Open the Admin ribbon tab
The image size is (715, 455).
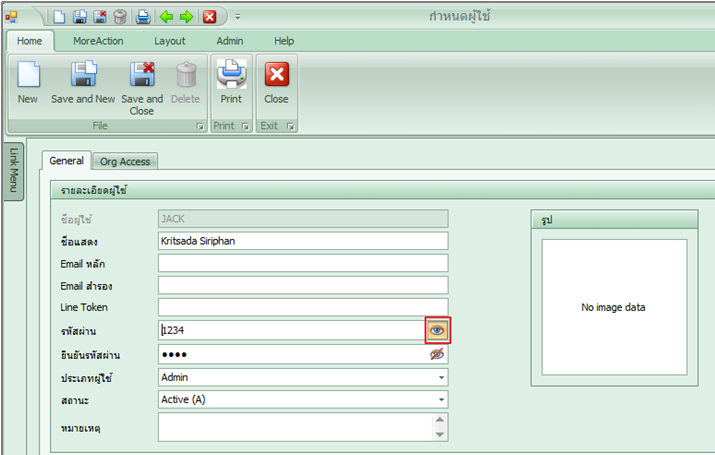(x=231, y=41)
